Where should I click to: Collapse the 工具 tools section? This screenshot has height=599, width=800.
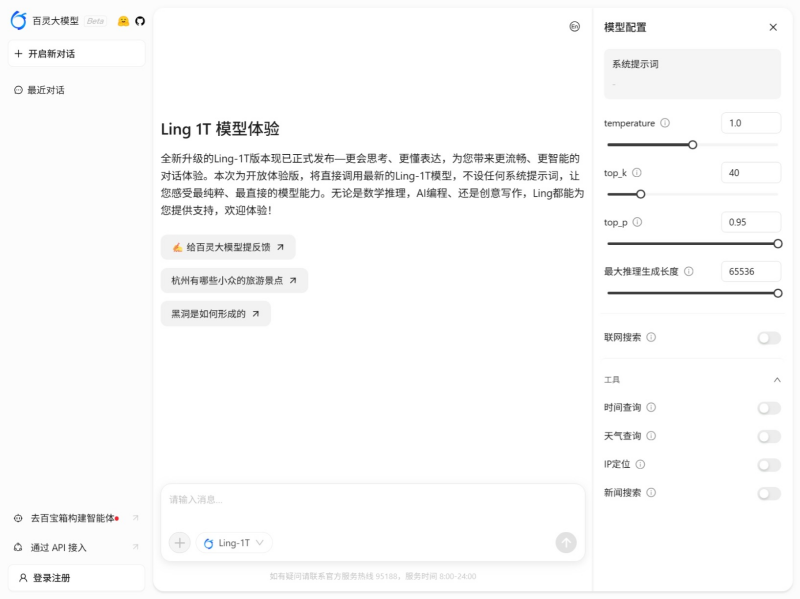[777, 380]
